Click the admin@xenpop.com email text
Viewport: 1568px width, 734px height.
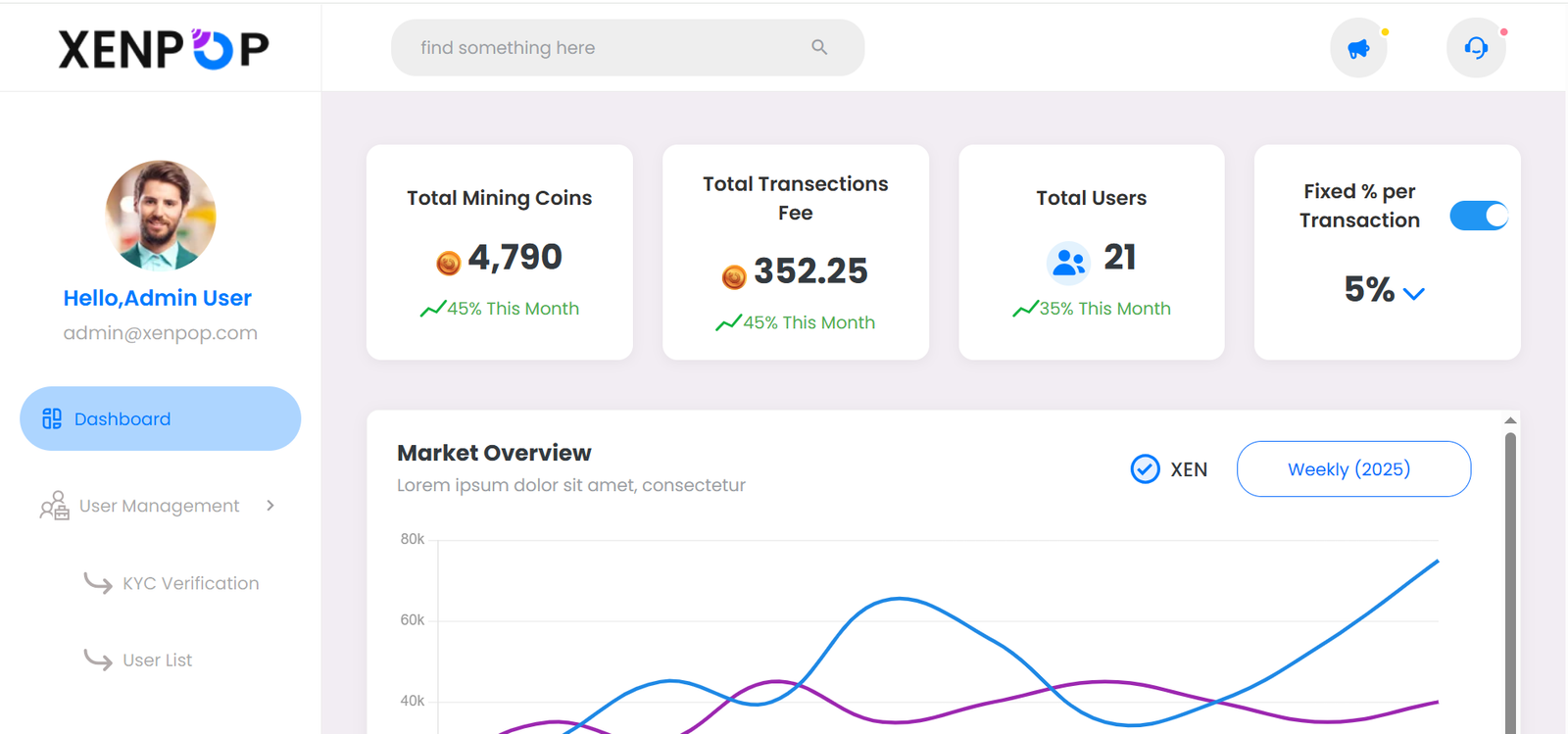160,333
